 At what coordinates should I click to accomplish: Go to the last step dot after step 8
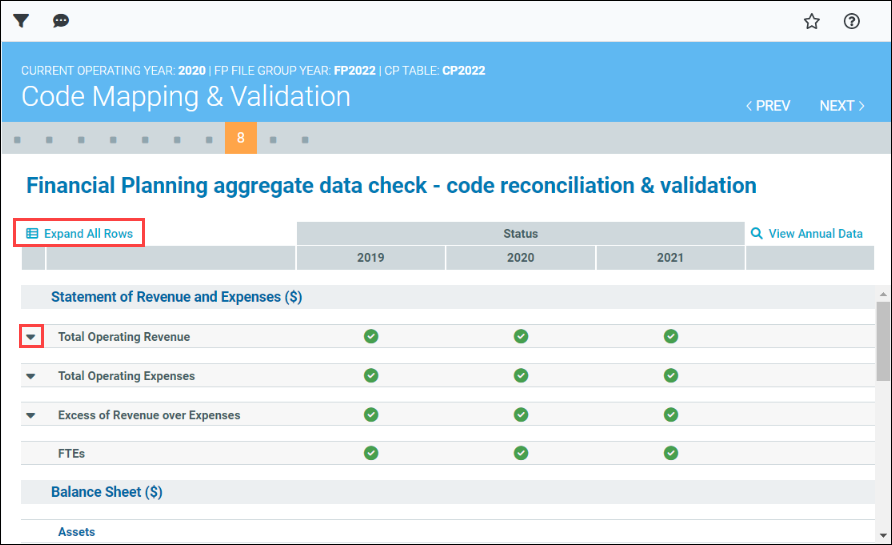pos(305,139)
